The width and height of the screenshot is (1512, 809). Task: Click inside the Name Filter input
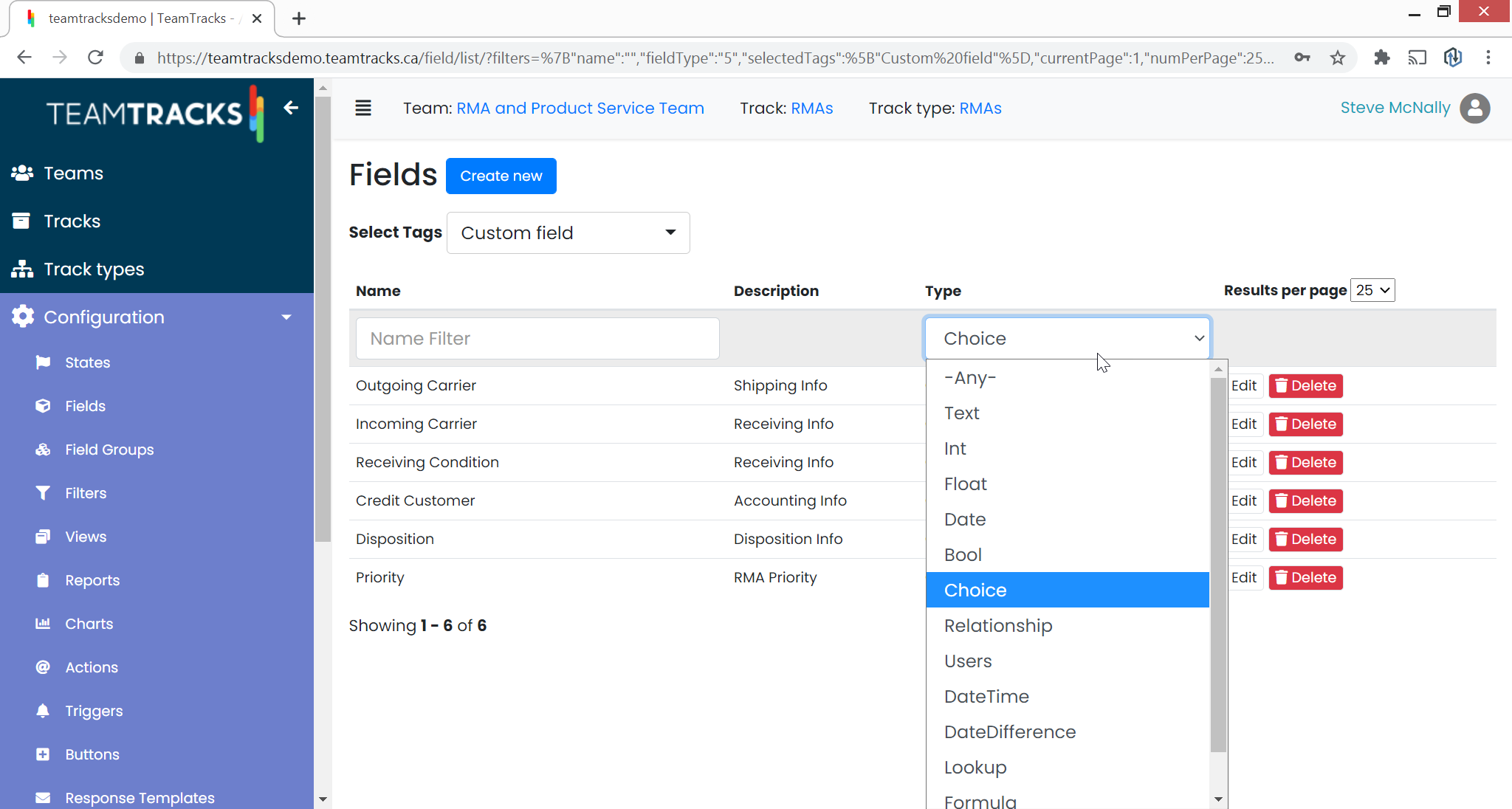point(537,338)
